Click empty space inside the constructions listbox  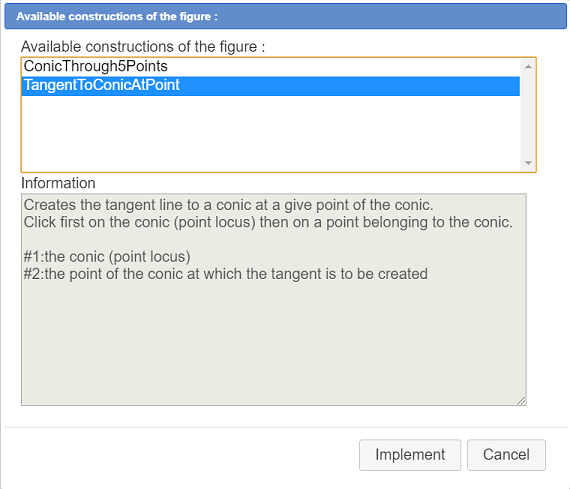coord(270,133)
